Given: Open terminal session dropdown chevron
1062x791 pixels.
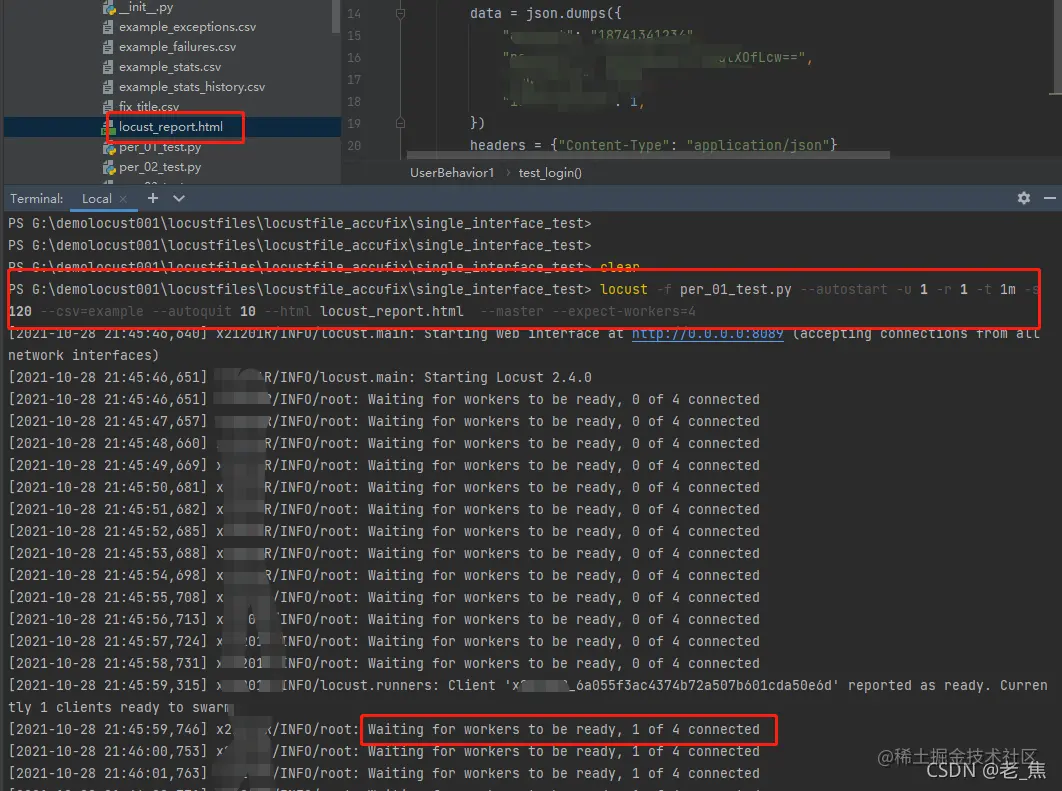Looking at the screenshot, I should point(179,198).
